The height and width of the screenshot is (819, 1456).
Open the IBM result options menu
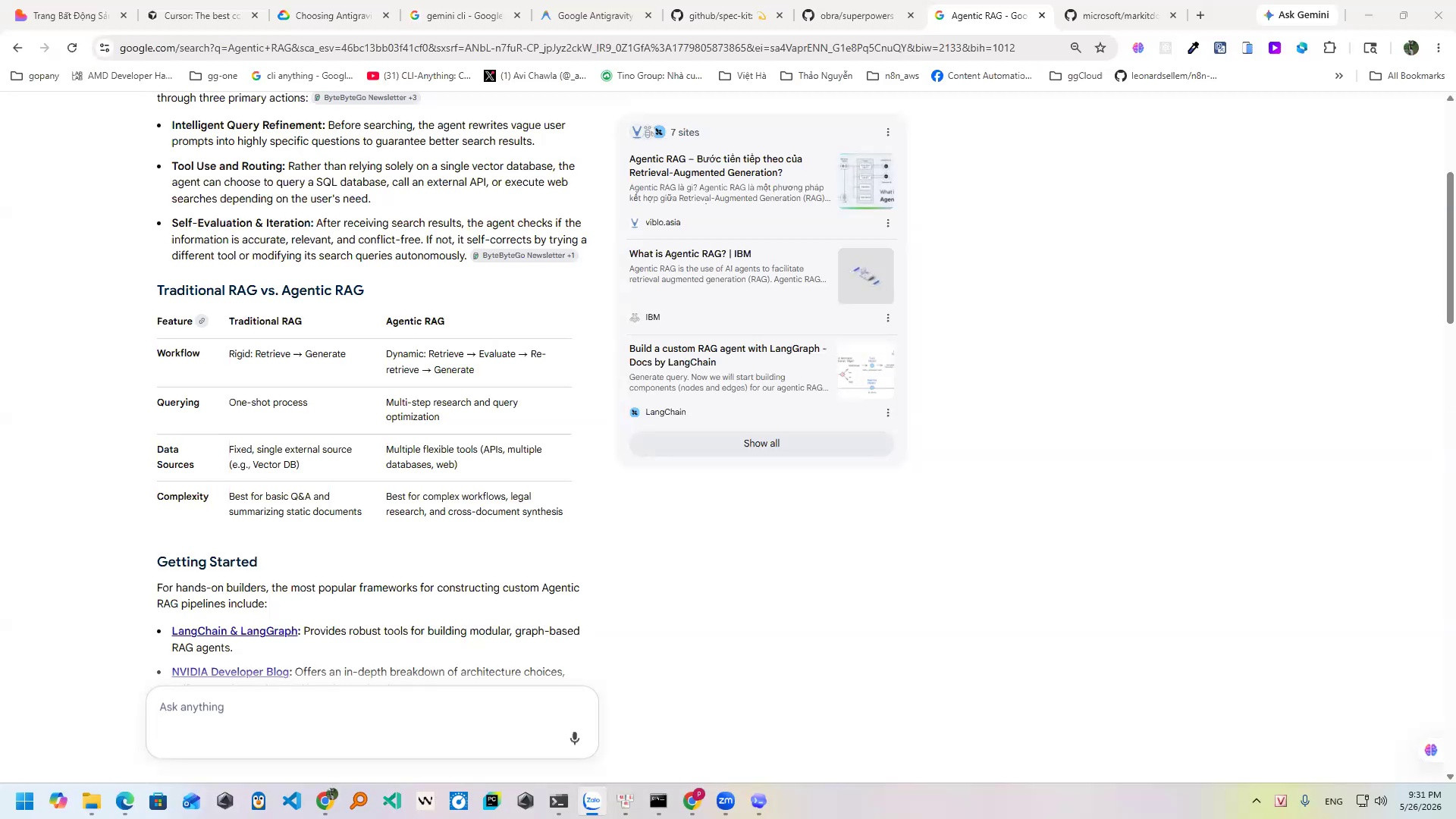pos(888,318)
